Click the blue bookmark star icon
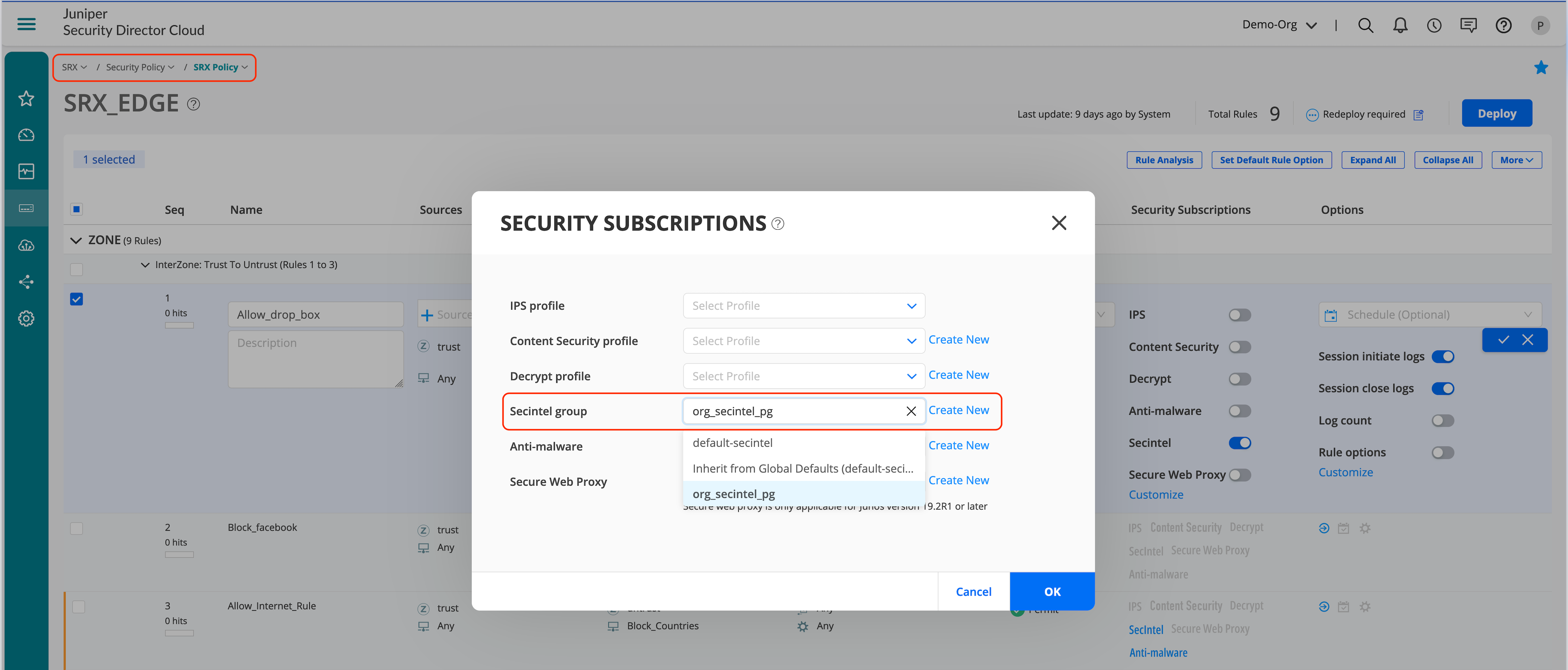Image resolution: width=1568 pixels, height=670 pixels. pyautogui.click(x=1541, y=67)
